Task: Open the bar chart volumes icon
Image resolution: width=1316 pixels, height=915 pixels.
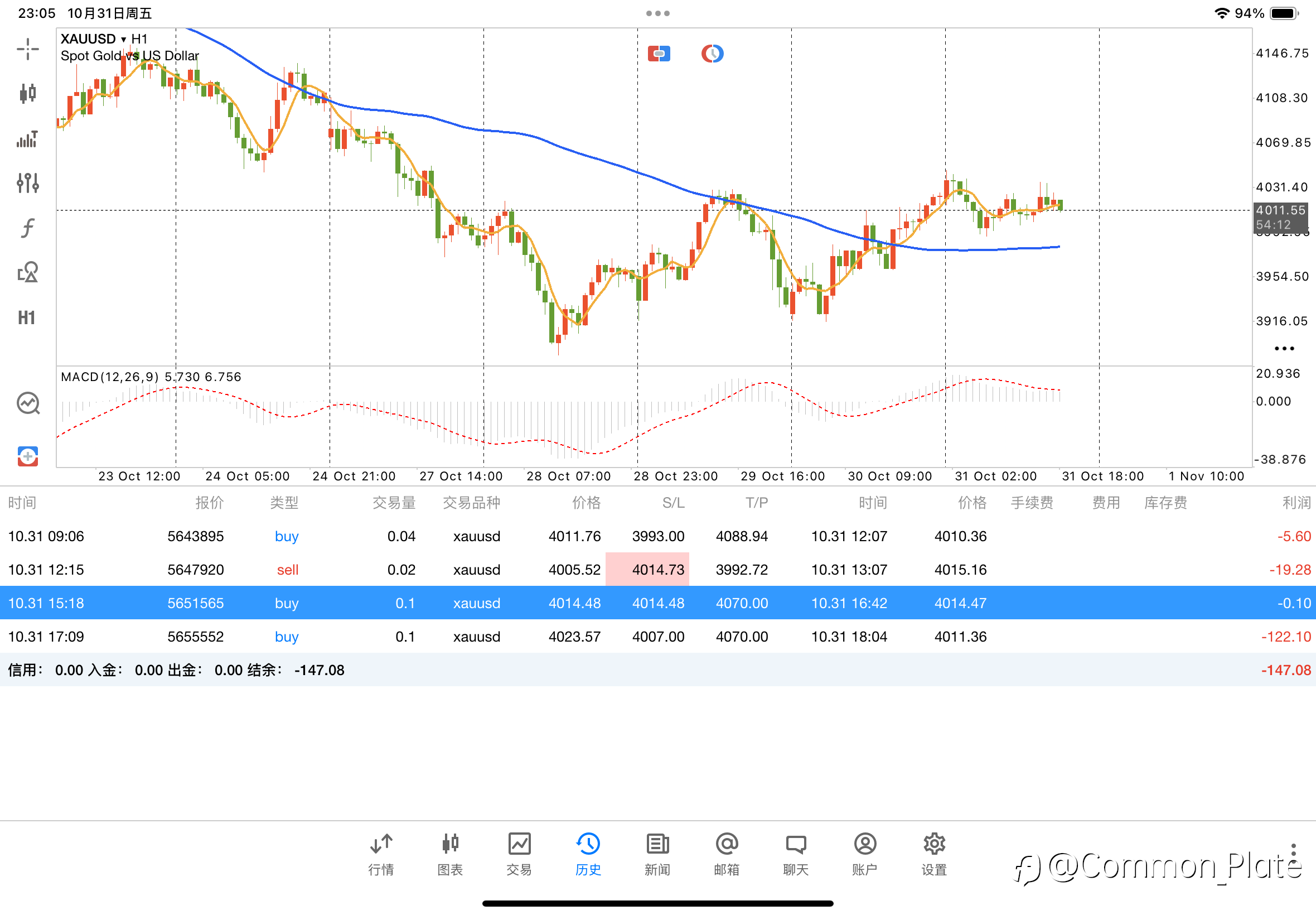Action: (27, 139)
